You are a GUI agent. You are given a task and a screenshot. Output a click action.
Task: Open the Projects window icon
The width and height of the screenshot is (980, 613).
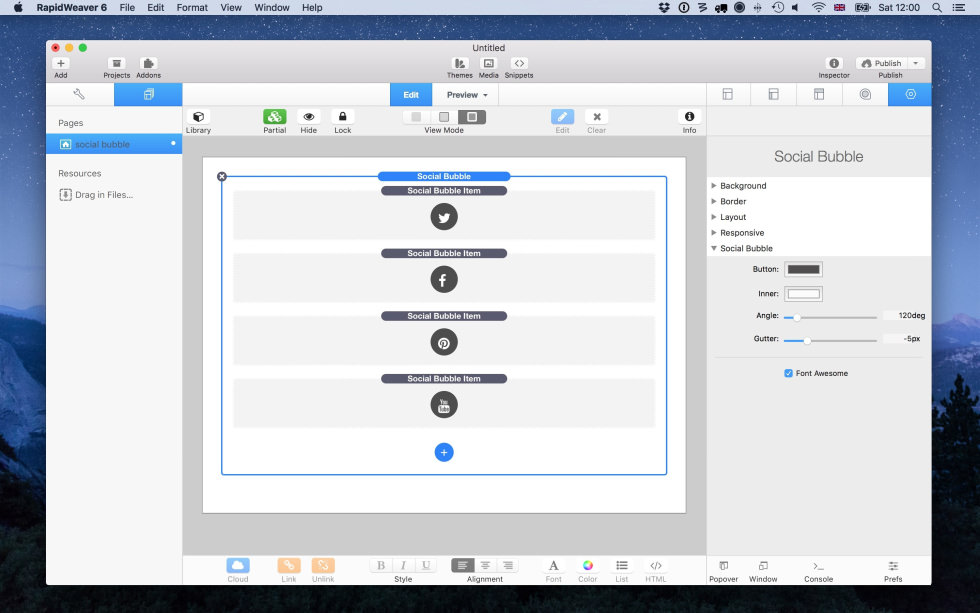(116, 63)
